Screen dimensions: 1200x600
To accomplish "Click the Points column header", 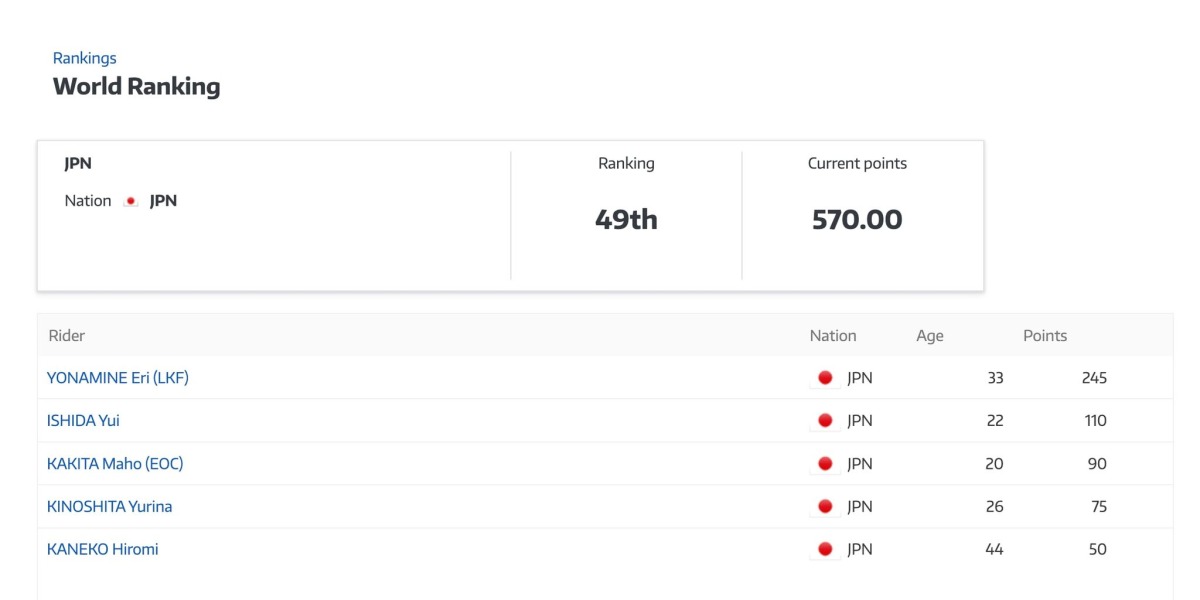I will point(1044,336).
